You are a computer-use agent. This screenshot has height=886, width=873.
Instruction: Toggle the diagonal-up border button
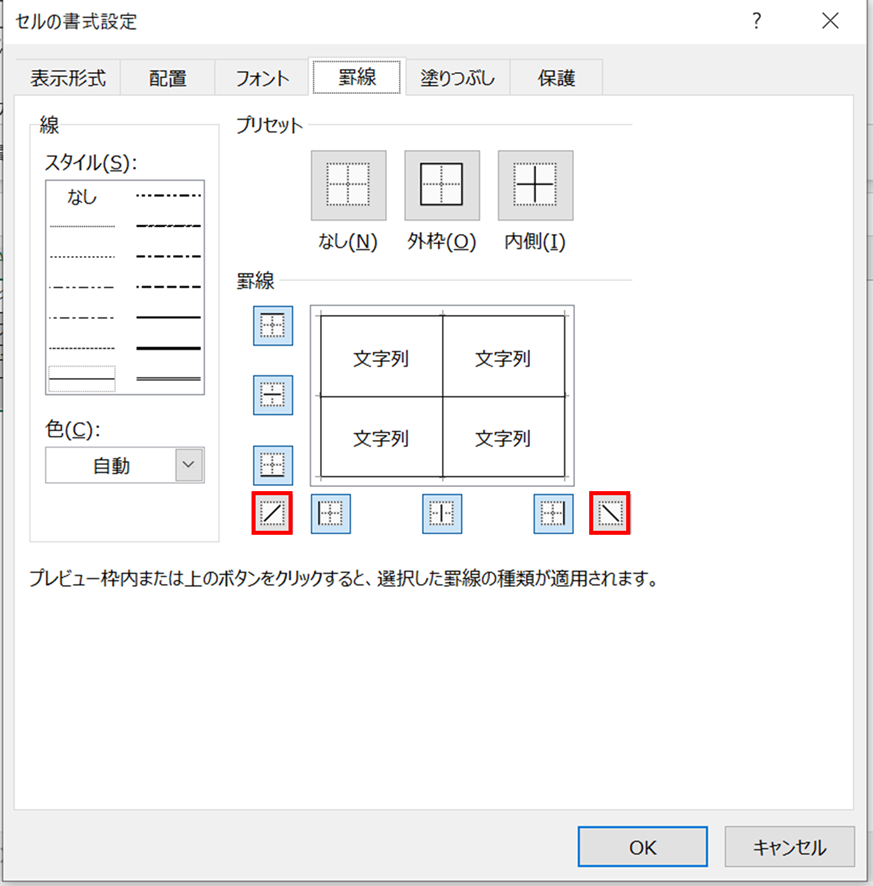pos(272,514)
